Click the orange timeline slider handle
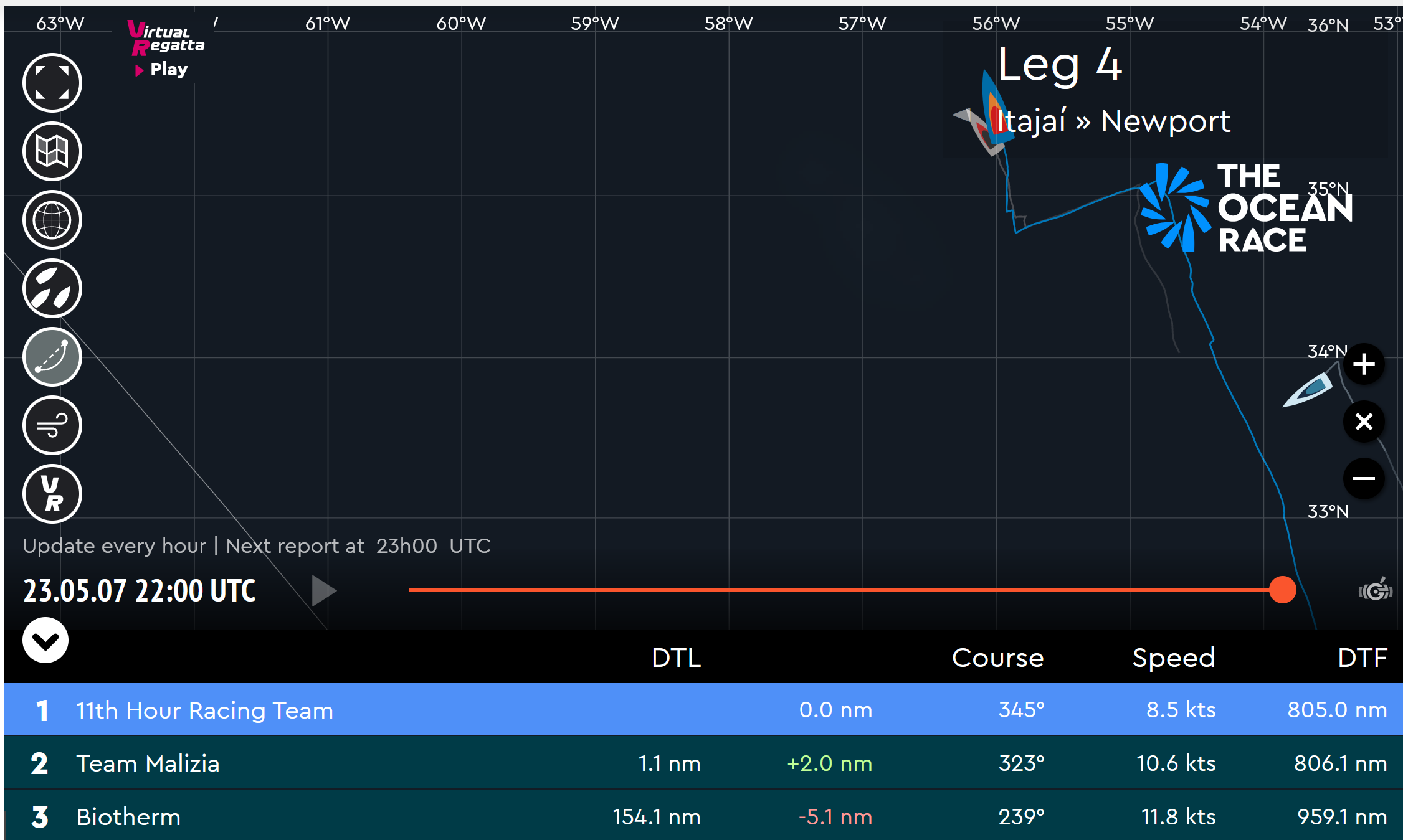Screen dimensions: 1403x840 [1282, 590]
